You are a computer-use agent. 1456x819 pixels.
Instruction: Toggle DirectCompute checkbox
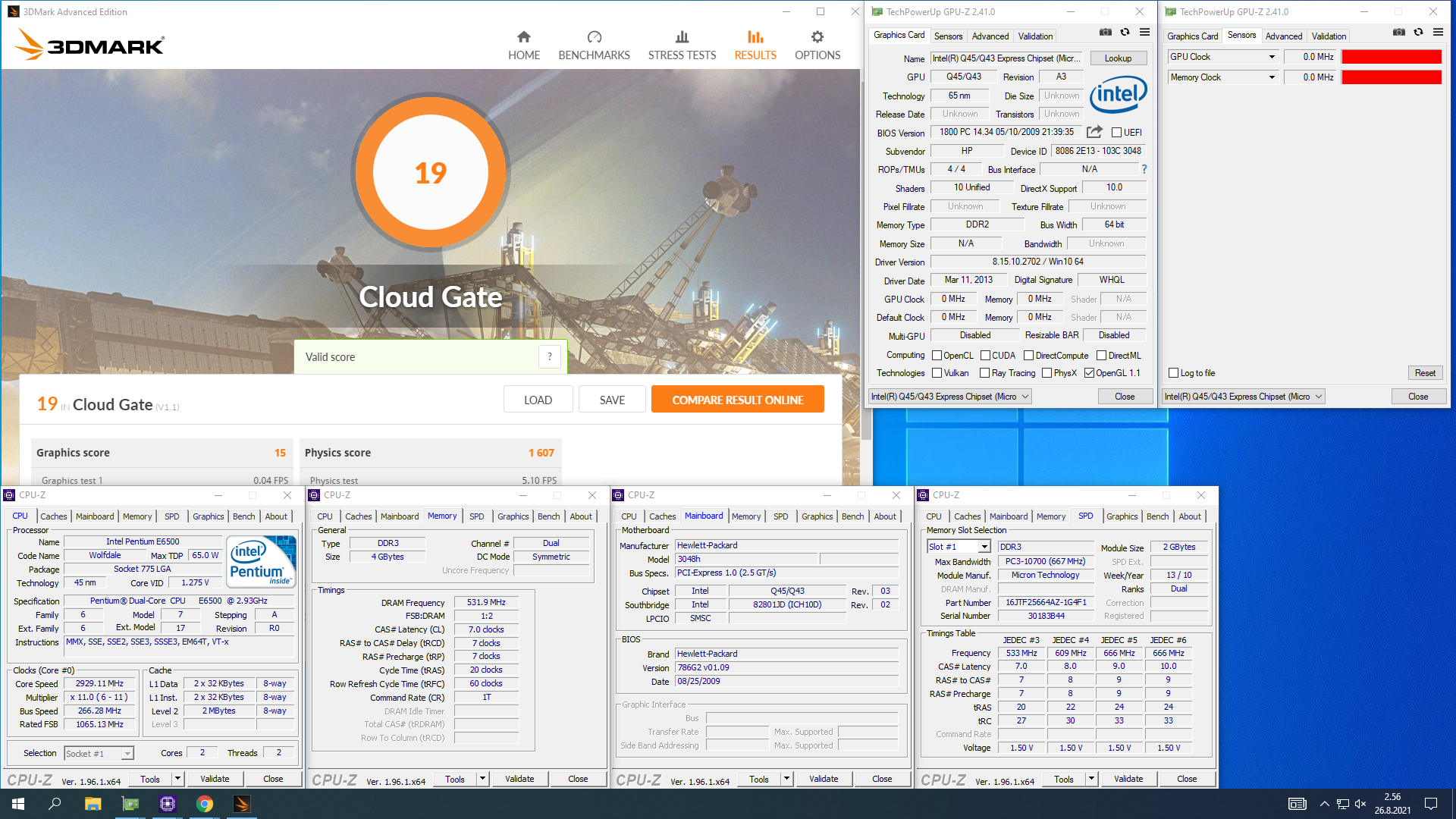coord(1028,356)
